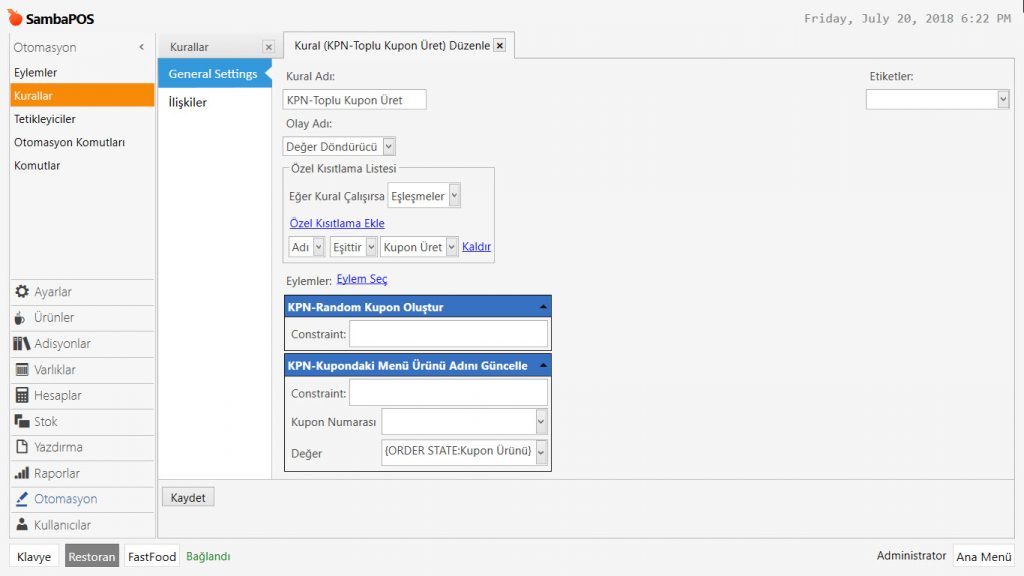Viewport: 1024px width, 576px height.
Task: Click the Kullanıcılar user icon
Action: pos(22,526)
